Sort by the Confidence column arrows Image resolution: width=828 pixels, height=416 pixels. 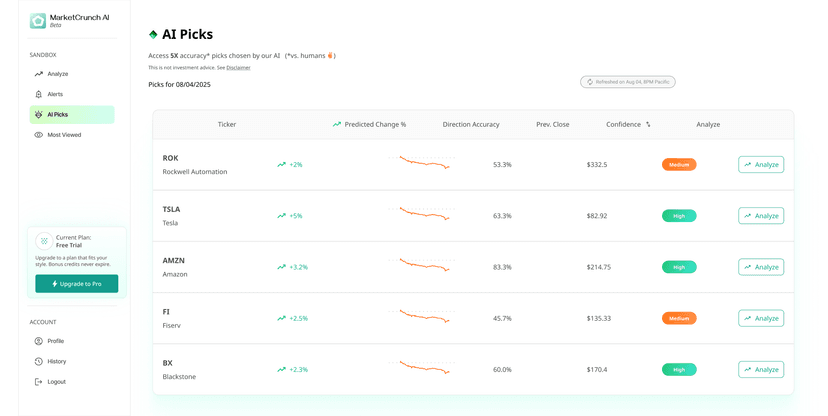pyautogui.click(x=648, y=125)
